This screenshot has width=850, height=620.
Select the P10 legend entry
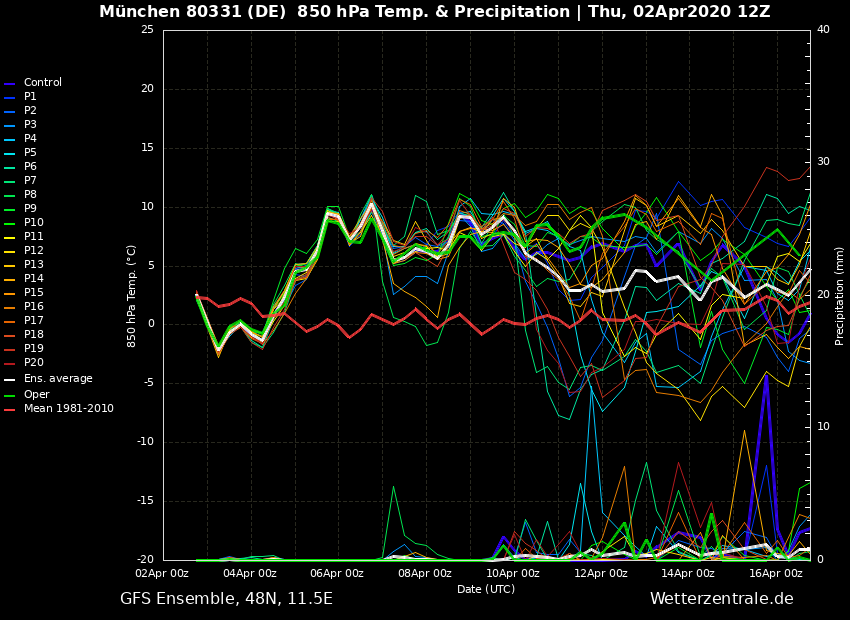coord(33,223)
